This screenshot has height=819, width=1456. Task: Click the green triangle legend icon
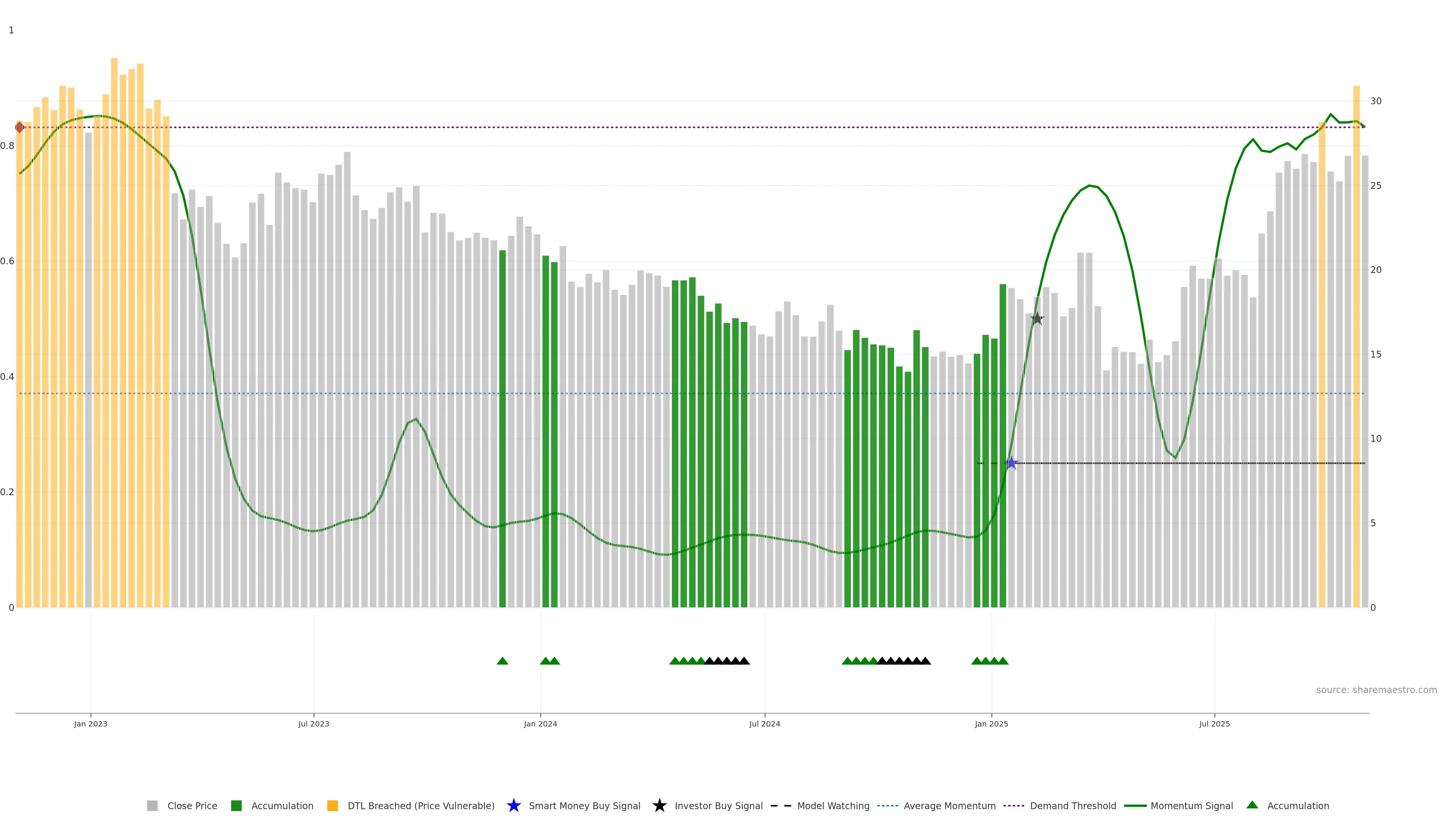(x=1252, y=805)
